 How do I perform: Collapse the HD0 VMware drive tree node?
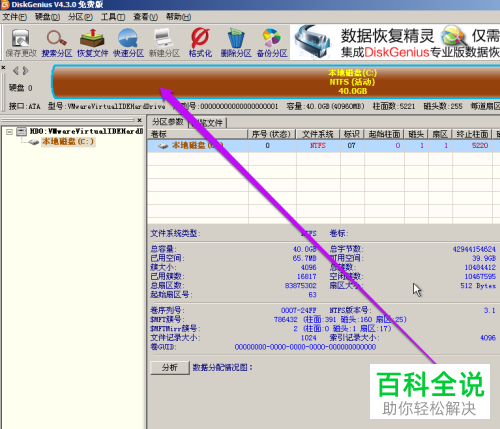tap(9, 132)
